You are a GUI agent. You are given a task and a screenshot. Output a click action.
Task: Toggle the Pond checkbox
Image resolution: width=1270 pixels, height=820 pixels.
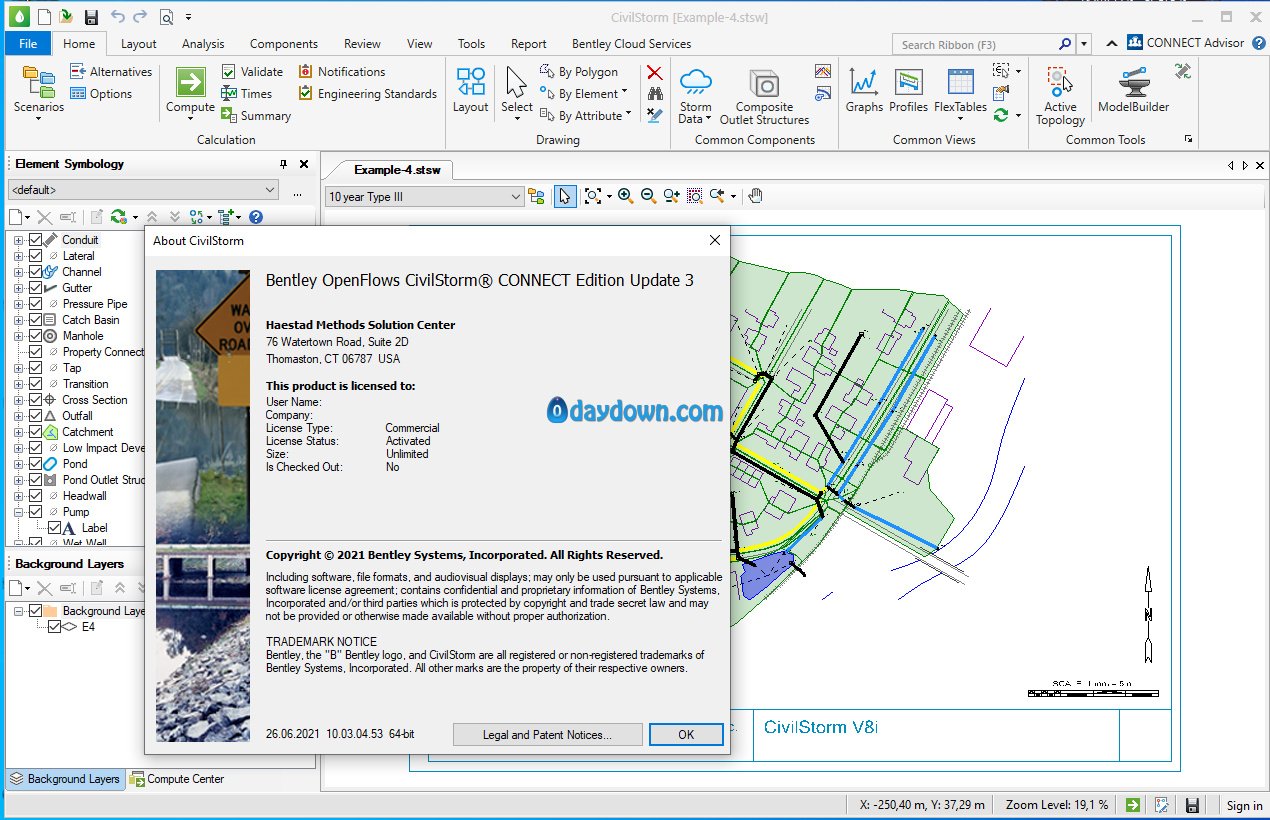(36, 464)
